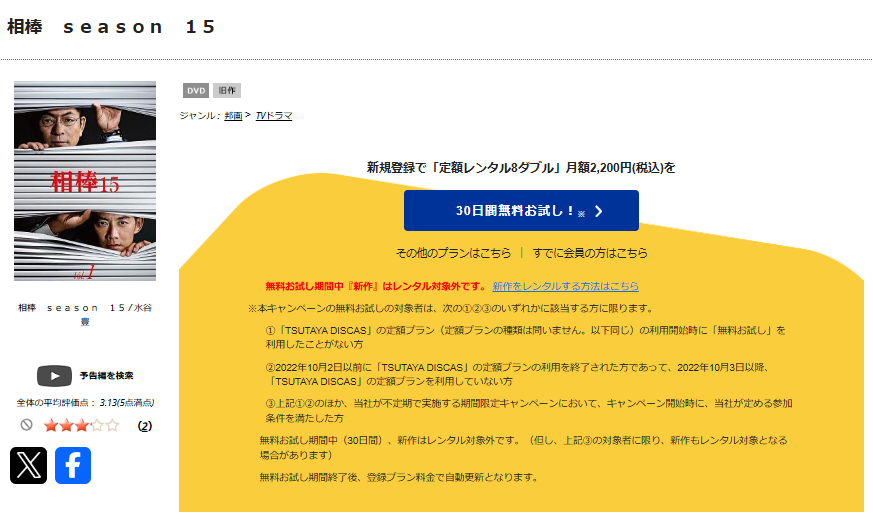Rate four stars
Viewport: 873px width, 520px height.
tap(97, 426)
